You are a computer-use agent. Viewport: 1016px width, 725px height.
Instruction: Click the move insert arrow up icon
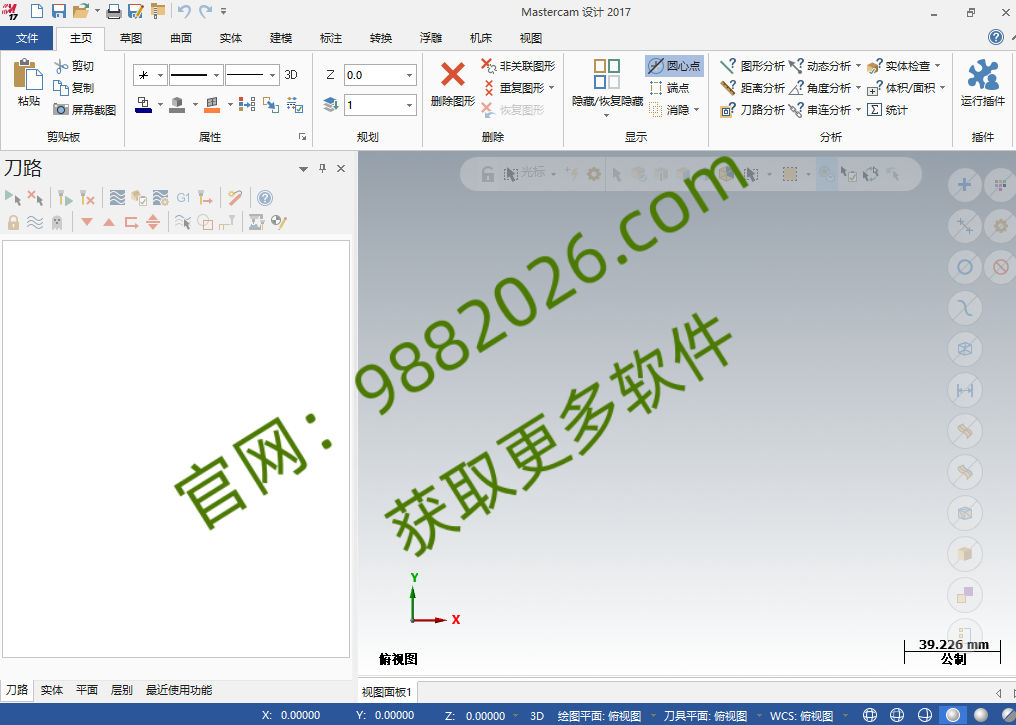click(x=109, y=223)
